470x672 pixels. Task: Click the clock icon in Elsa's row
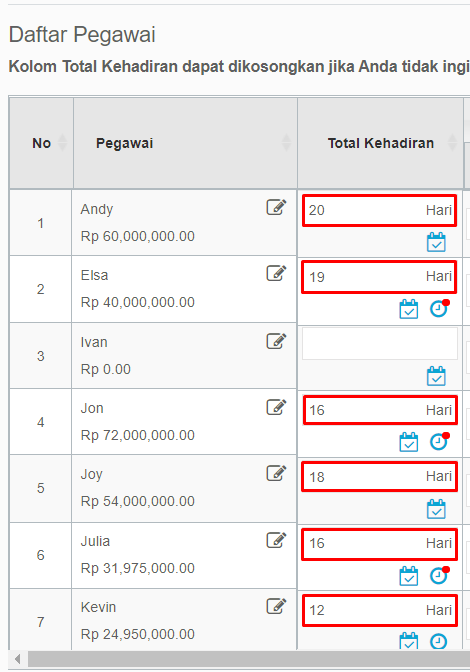pos(440,309)
